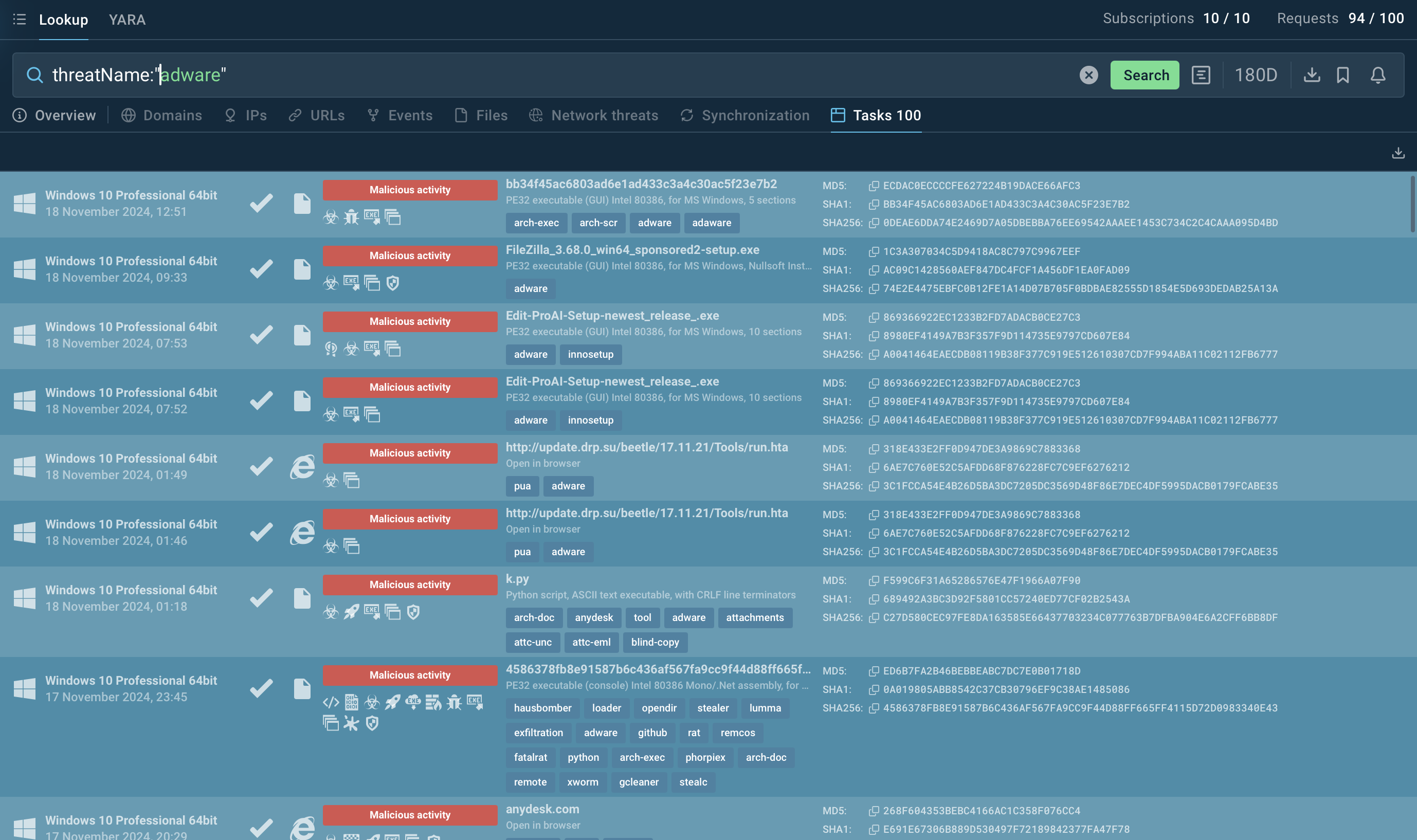Screen dimensions: 1417x840
Task: Open the k.py task link
Action: click(x=517, y=578)
